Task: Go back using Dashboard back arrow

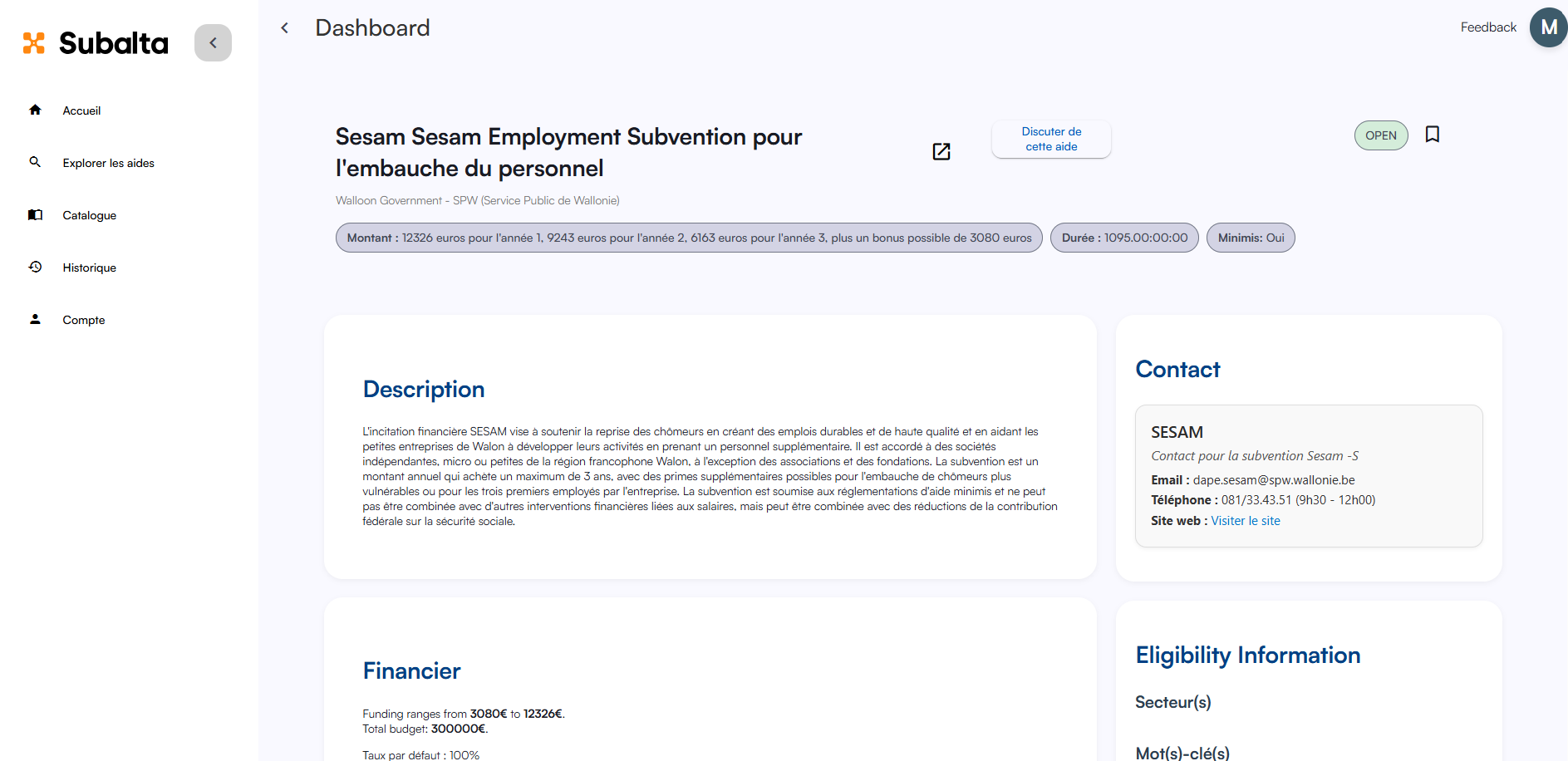Action: (285, 28)
